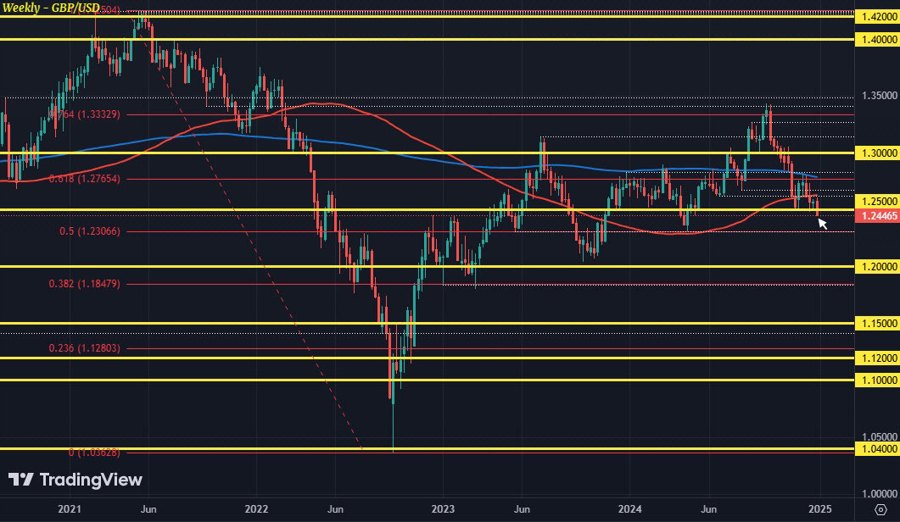Select the 1.20000 price label
The height and width of the screenshot is (522, 900).
[876, 267]
